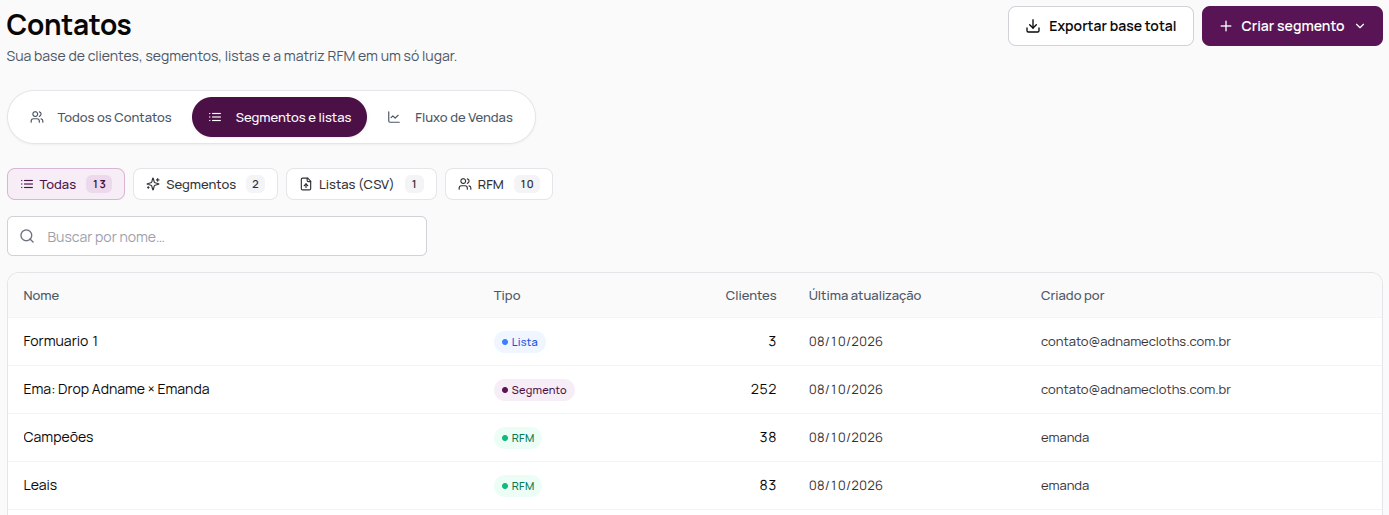Click client count 38
This screenshot has width=1389, height=515.
pyautogui.click(x=768, y=438)
